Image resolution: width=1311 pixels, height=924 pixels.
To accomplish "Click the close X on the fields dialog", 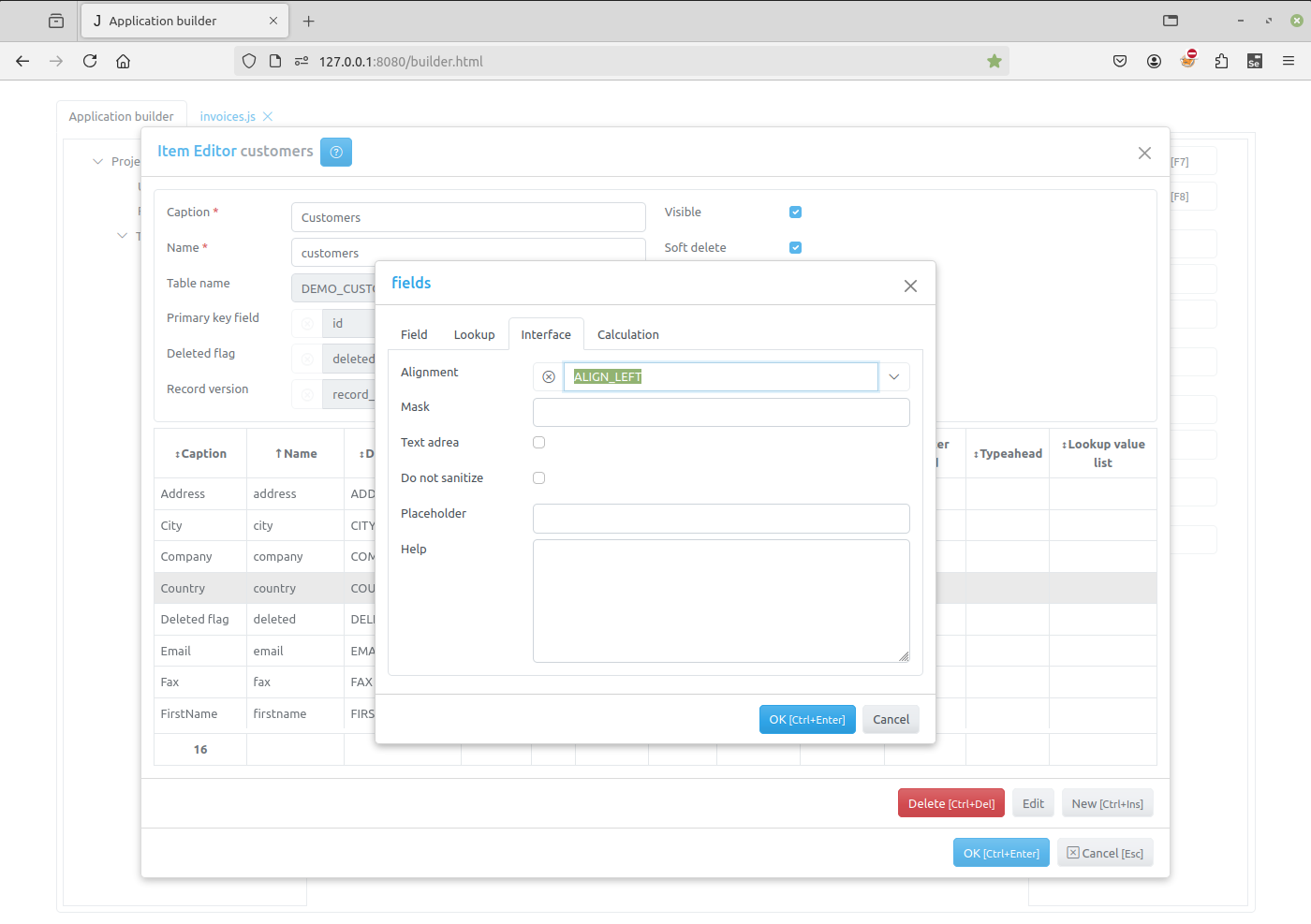I will coord(909,286).
